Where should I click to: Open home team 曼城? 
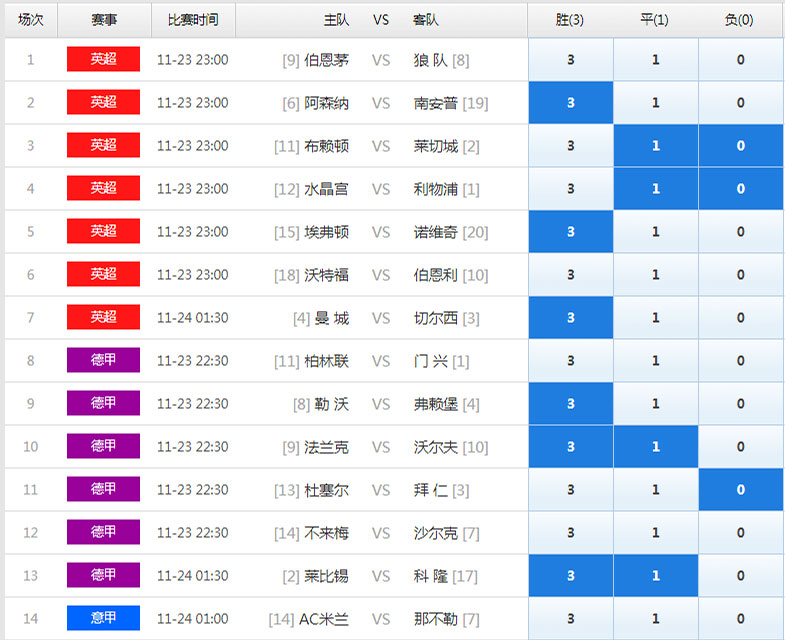(331, 318)
